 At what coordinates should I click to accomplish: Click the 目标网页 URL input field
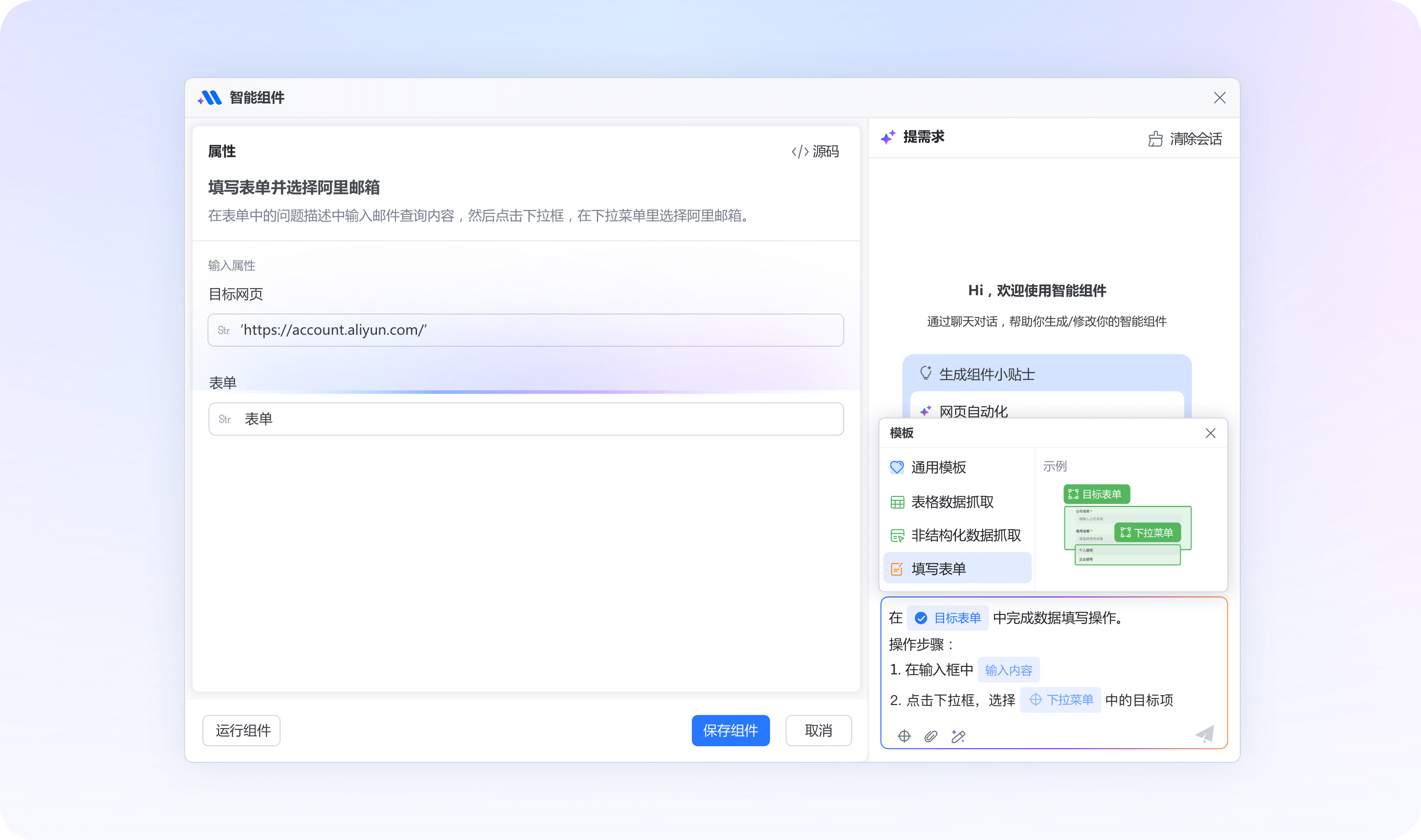[525, 330]
